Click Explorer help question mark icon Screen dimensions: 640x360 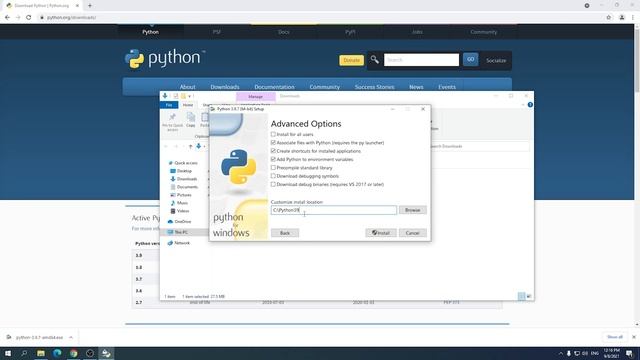click(530, 105)
